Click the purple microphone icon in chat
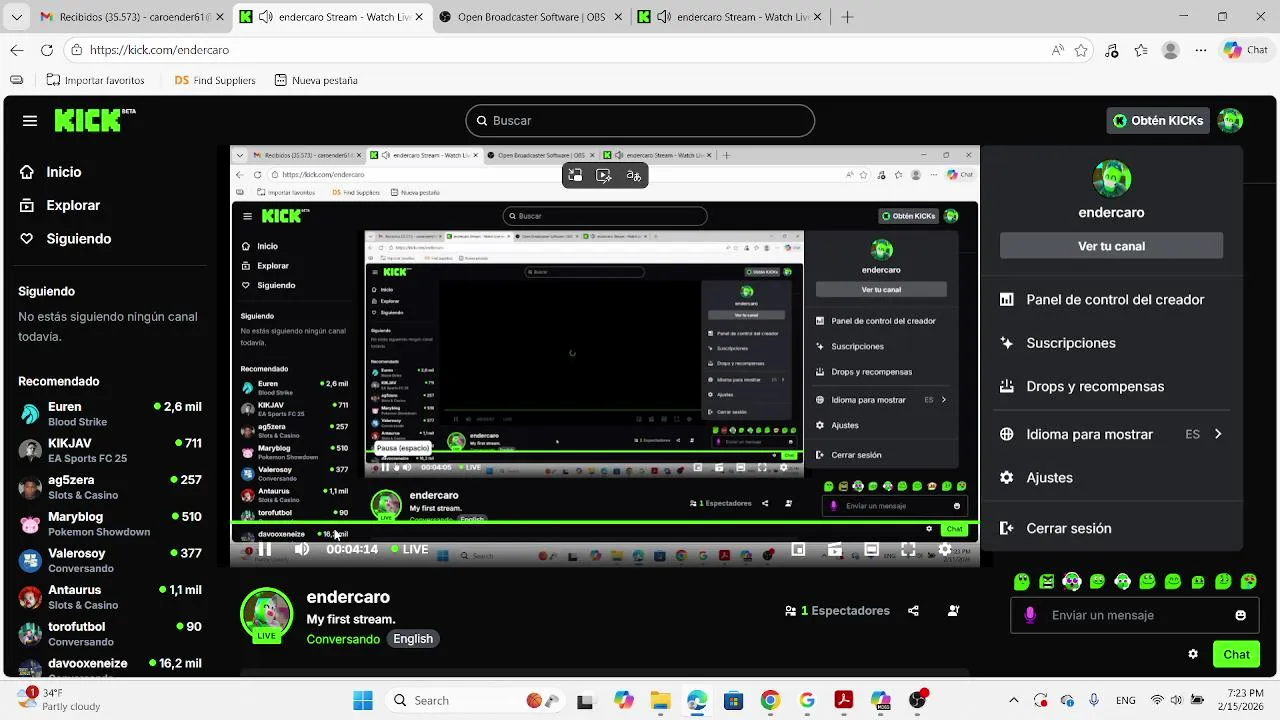The image size is (1280, 720). (1030, 616)
